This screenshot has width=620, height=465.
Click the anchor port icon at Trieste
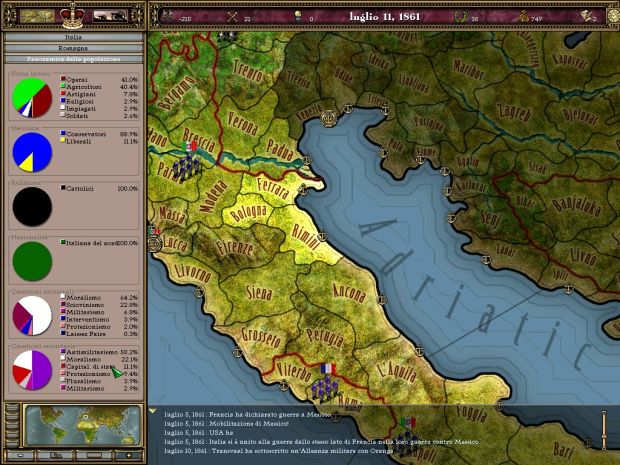(385, 111)
